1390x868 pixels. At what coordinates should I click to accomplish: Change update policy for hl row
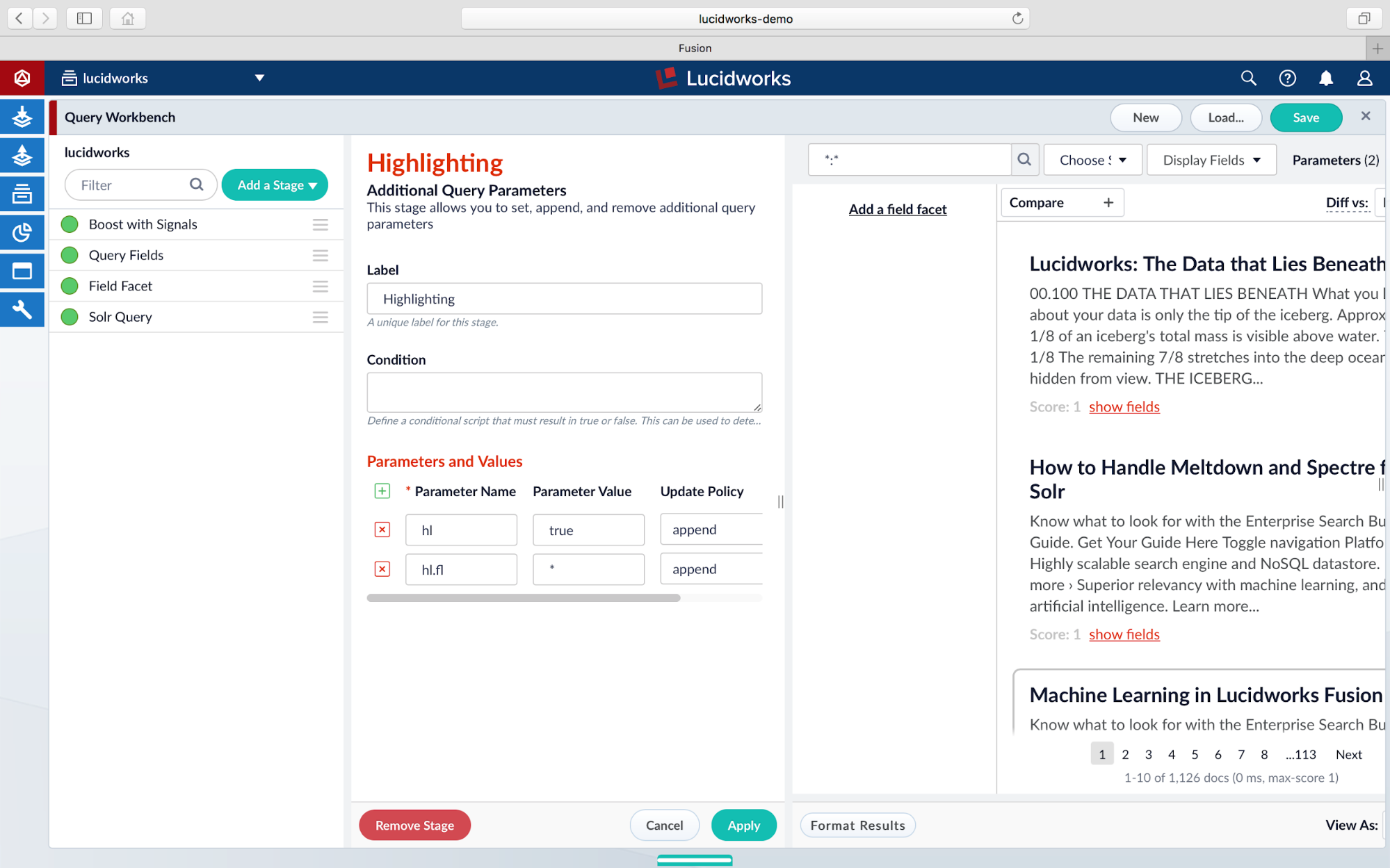(711, 530)
